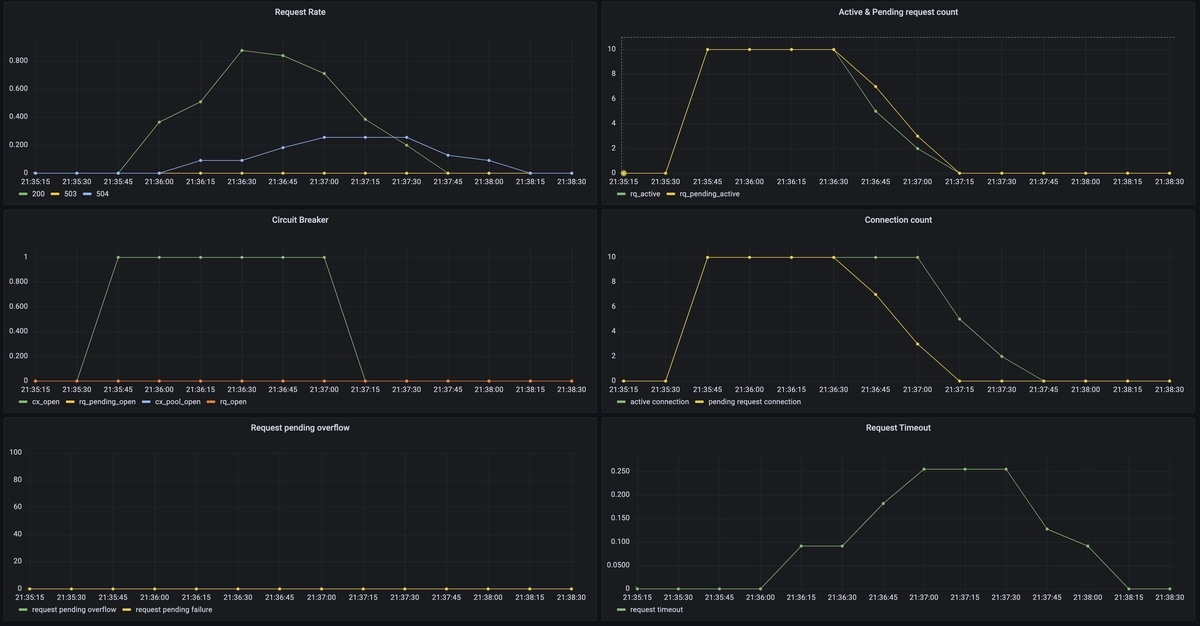The image size is (1200, 626).
Task: Open the Connection count panel title menu
Action: pos(898,220)
